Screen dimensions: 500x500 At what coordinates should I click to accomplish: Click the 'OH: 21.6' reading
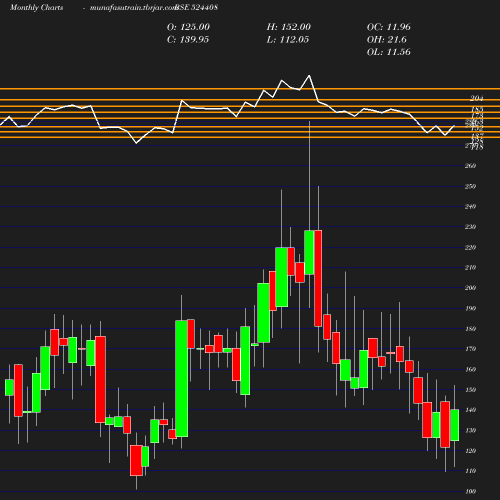(x=387, y=40)
